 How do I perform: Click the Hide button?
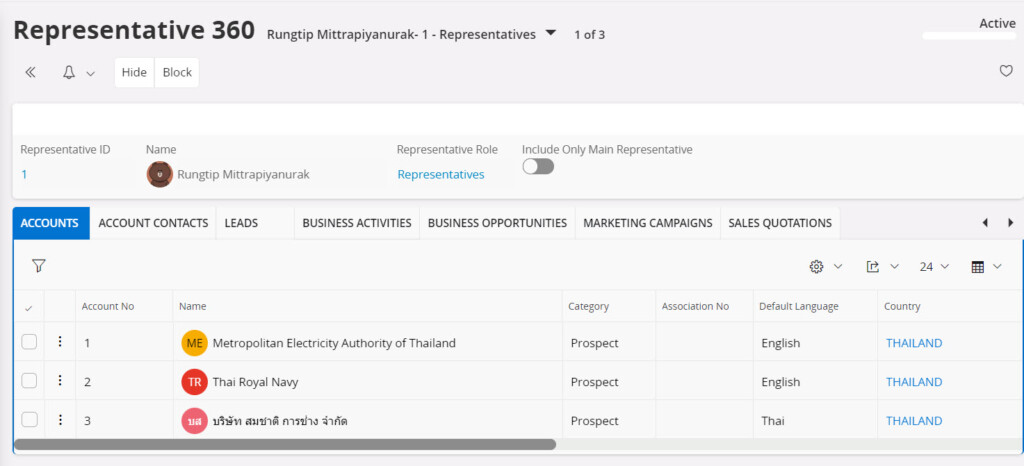pyautogui.click(x=134, y=73)
